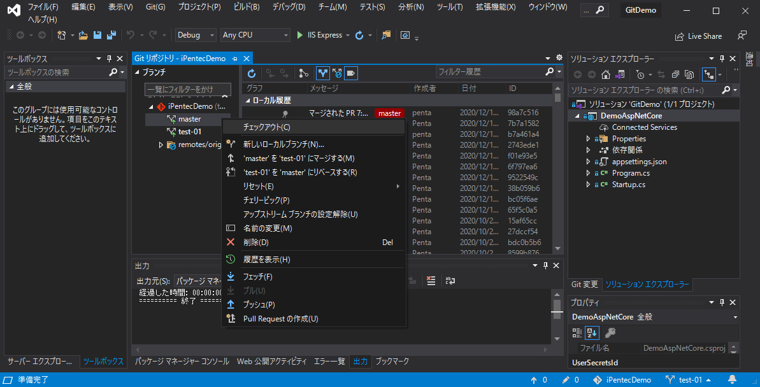The height and width of the screenshot is (387, 760).
Task: Toggle the show local branches filter
Action: tap(323, 73)
